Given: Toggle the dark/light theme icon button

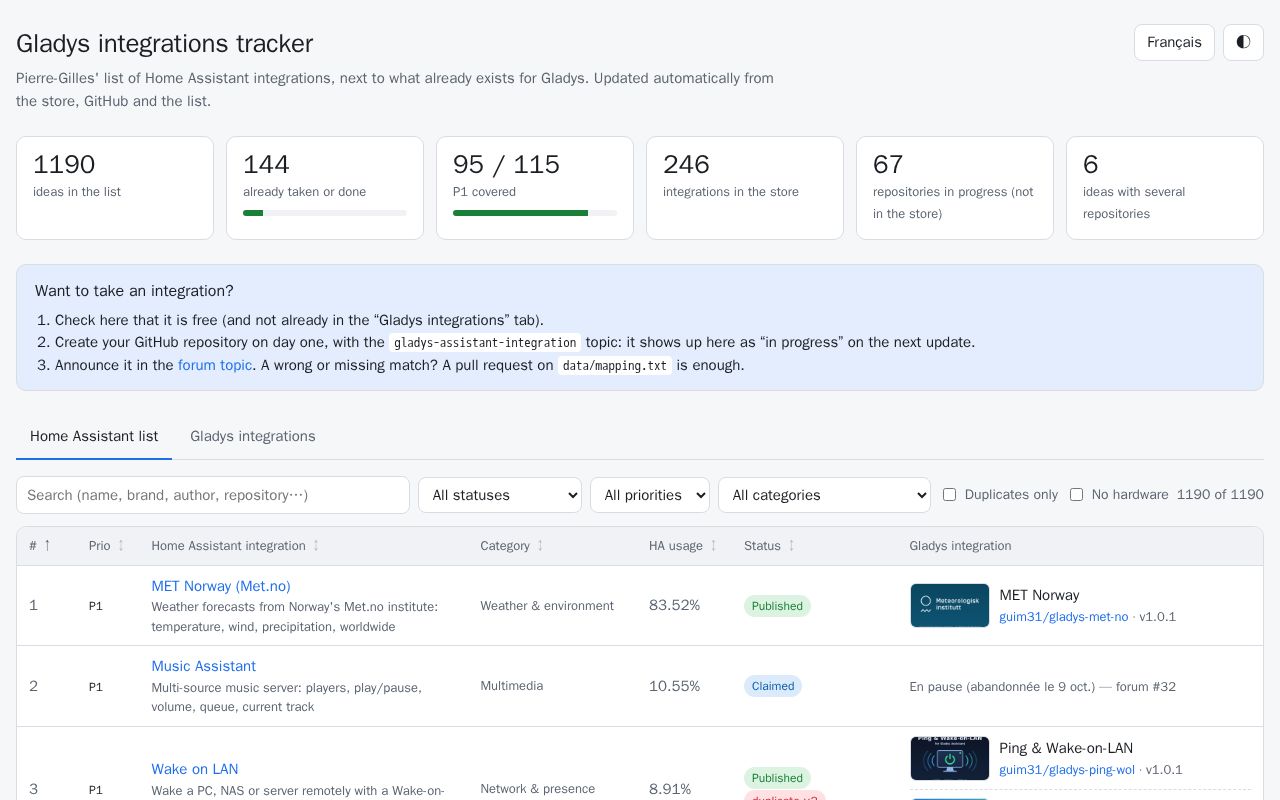Looking at the screenshot, I should coord(1243,42).
